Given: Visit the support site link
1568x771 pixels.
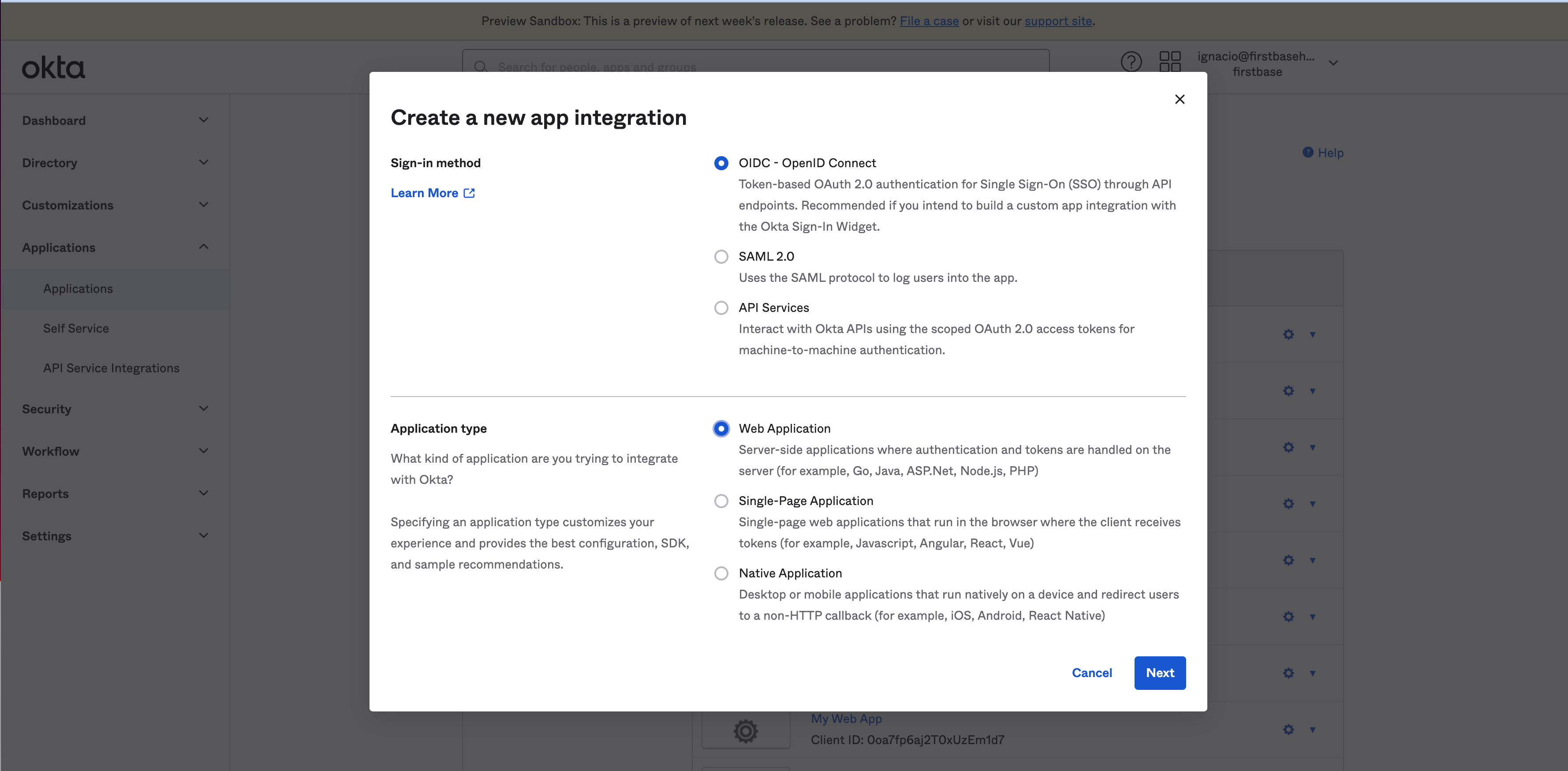Looking at the screenshot, I should tap(1058, 21).
